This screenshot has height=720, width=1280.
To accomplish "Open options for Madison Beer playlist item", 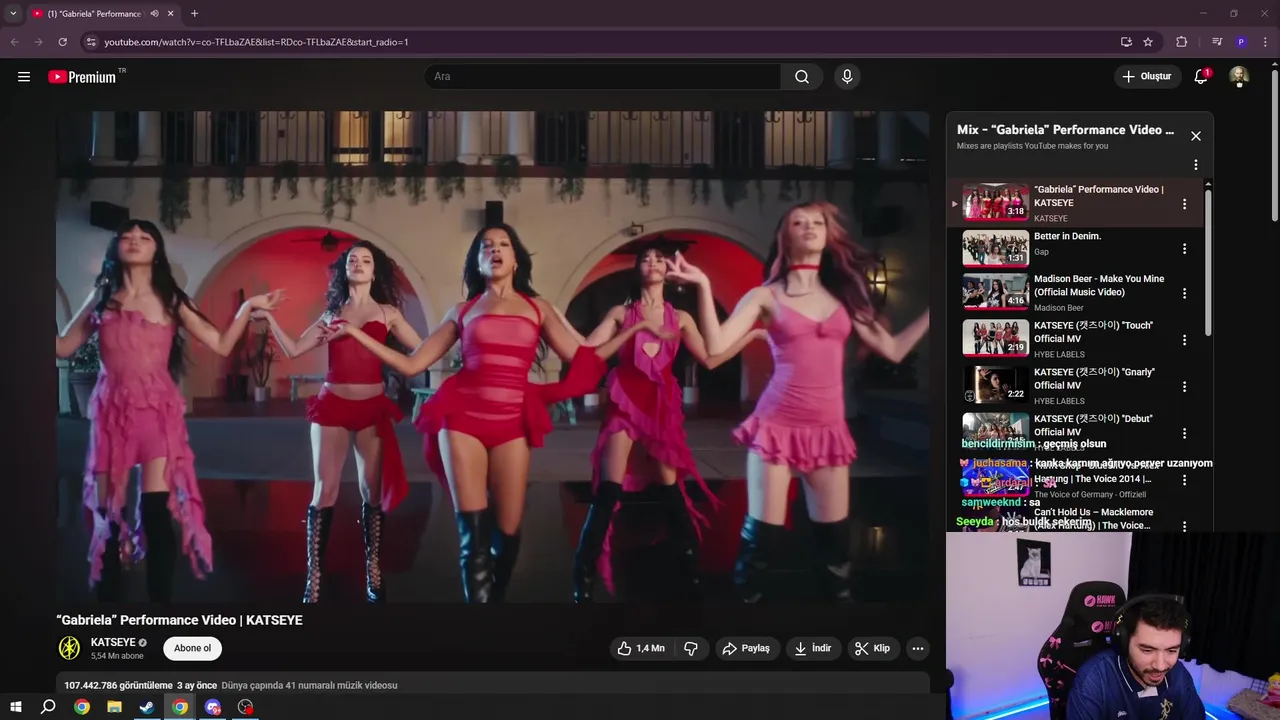I will 1184,294.
